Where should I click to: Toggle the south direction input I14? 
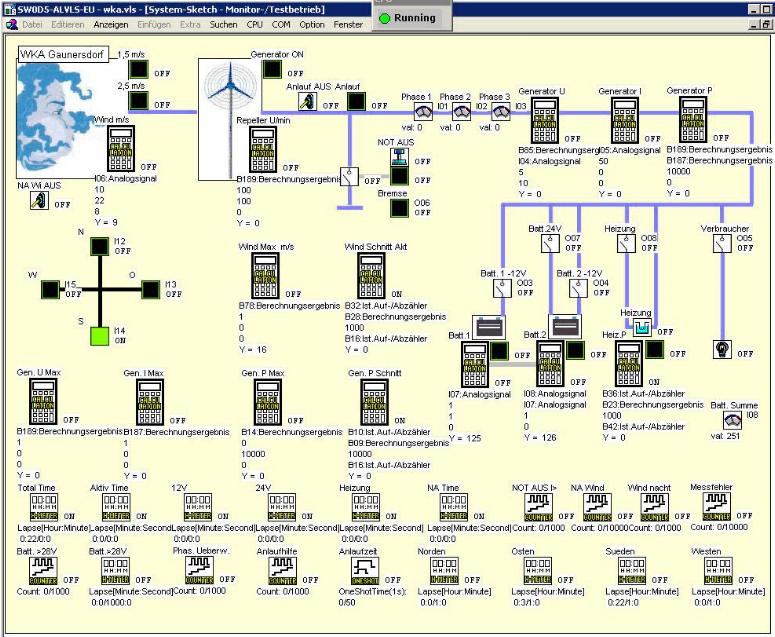(x=100, y=336)
